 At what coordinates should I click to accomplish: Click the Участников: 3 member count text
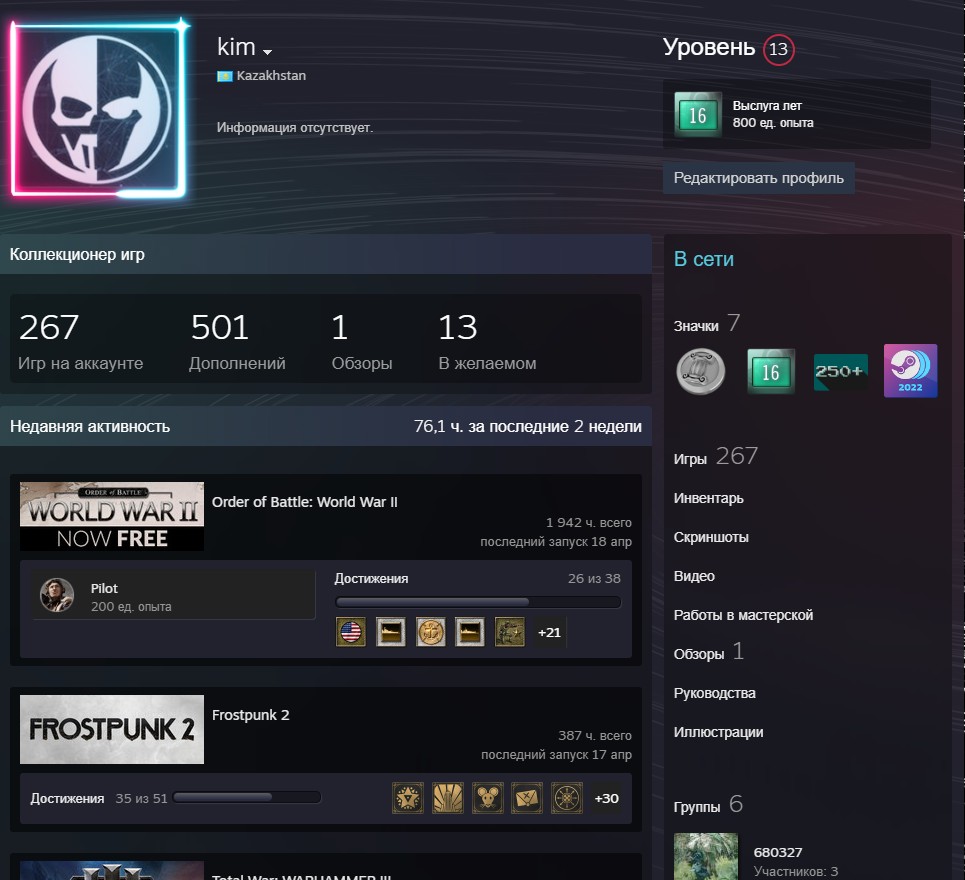pos(796,871)
